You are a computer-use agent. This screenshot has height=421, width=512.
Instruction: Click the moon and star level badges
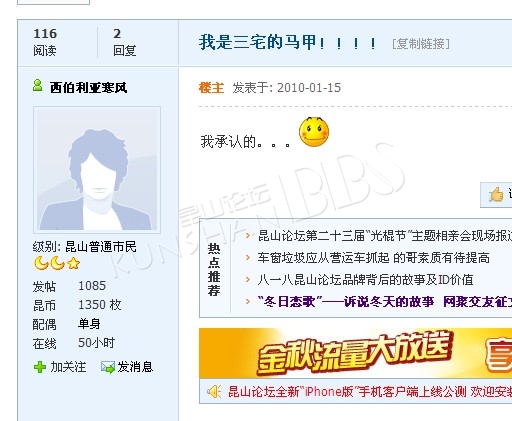[57, 263]
